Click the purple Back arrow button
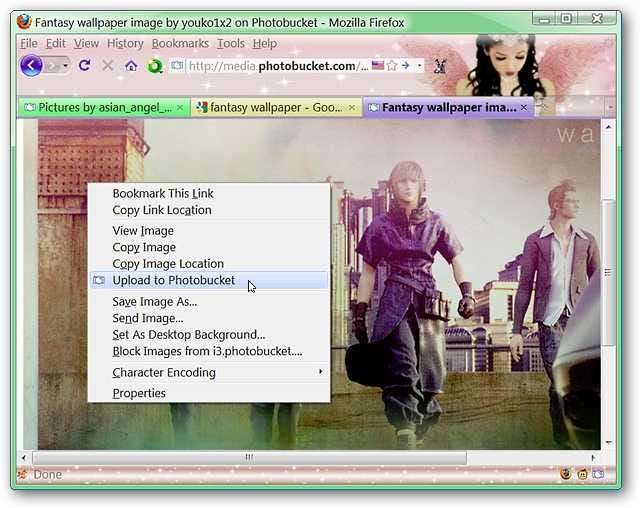Screen dimensions: 640x508 [x=31, y=65]
